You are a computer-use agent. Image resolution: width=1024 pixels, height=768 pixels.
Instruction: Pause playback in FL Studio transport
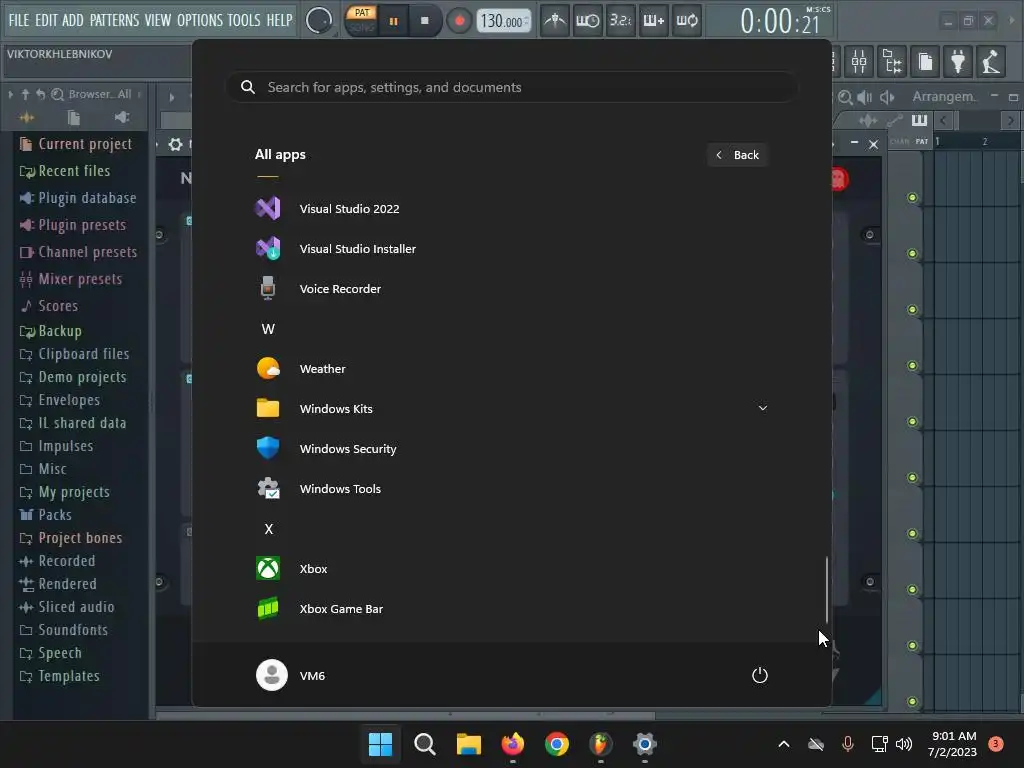click(x=393, y=21)
